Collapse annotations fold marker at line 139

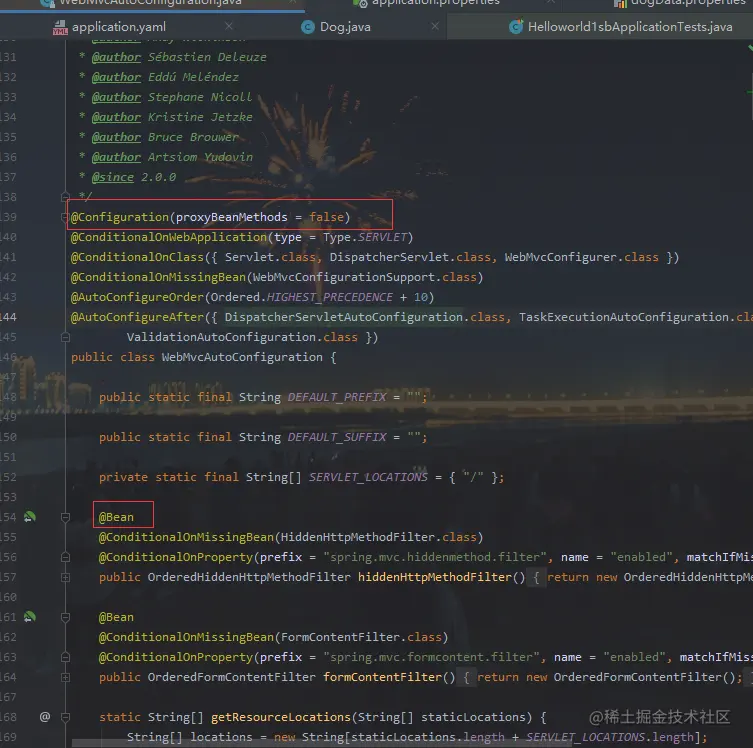click(x=64, y=217)
